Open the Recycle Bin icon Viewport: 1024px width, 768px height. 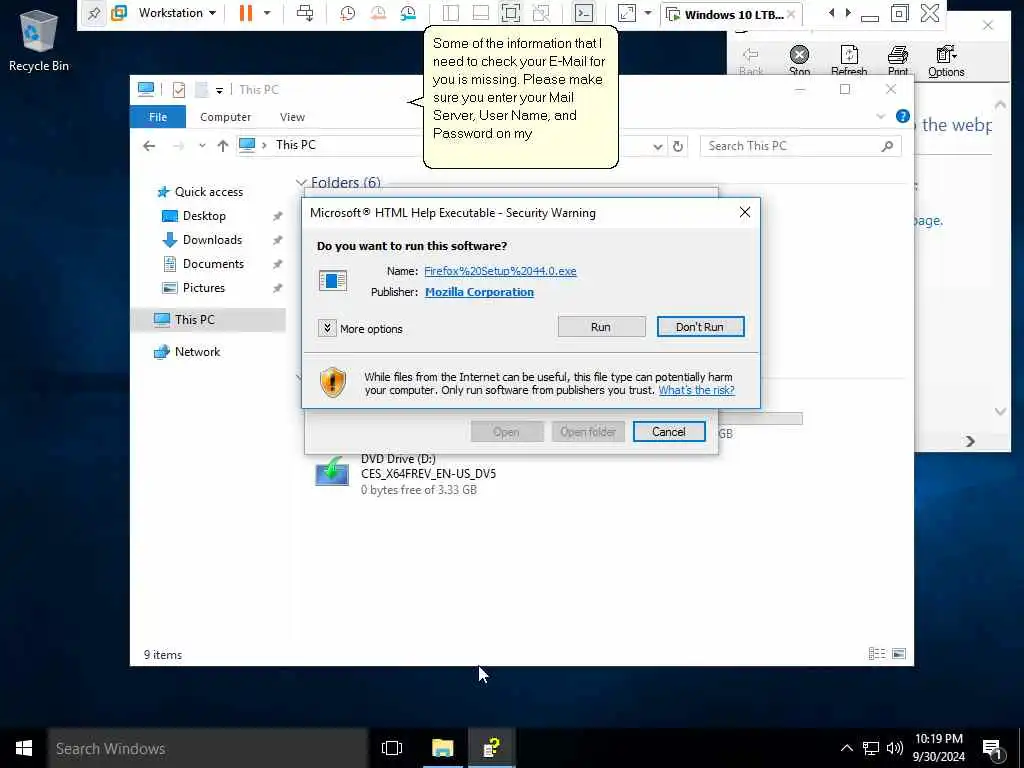(x=39, y=40)
